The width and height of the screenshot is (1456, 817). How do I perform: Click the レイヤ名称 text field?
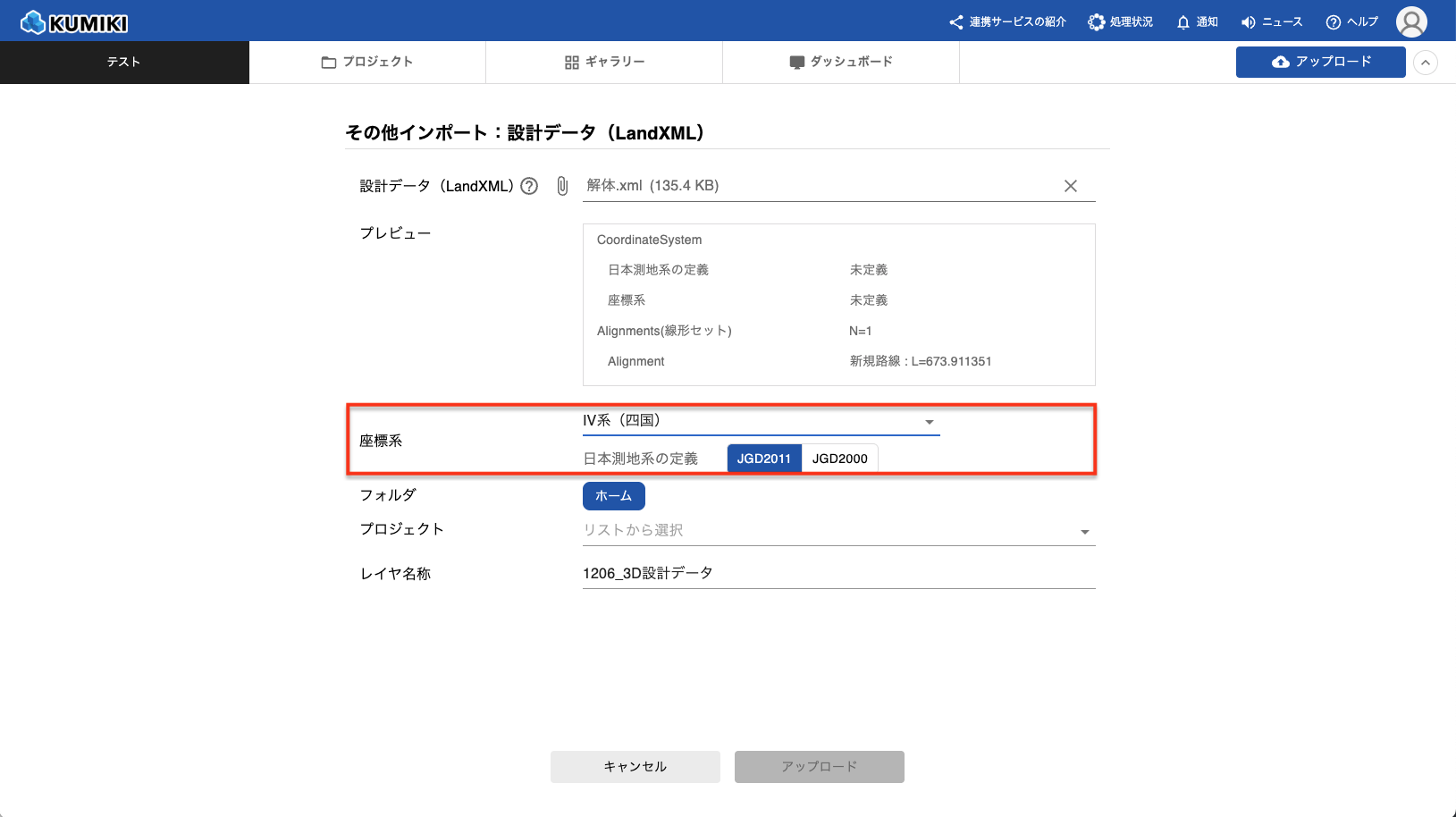(837, 574)
